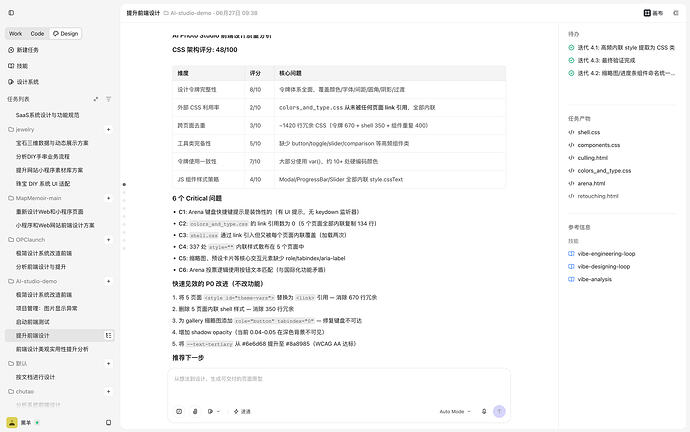Collapse the MapMemoir-main folder
Viewport: 690px width, 432px height.
point(11,198)
